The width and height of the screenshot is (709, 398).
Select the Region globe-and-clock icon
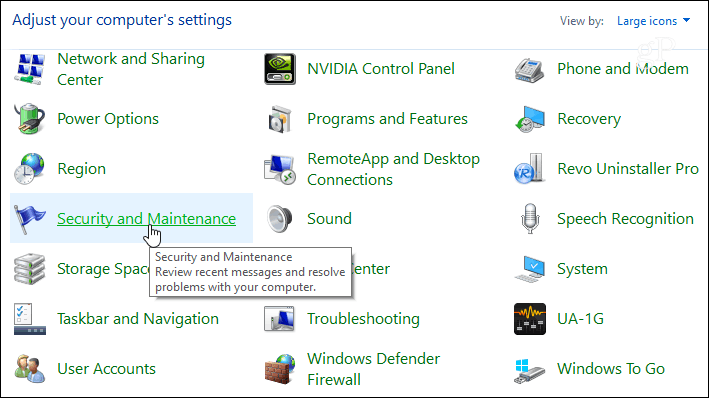click(x=29, y=169)
